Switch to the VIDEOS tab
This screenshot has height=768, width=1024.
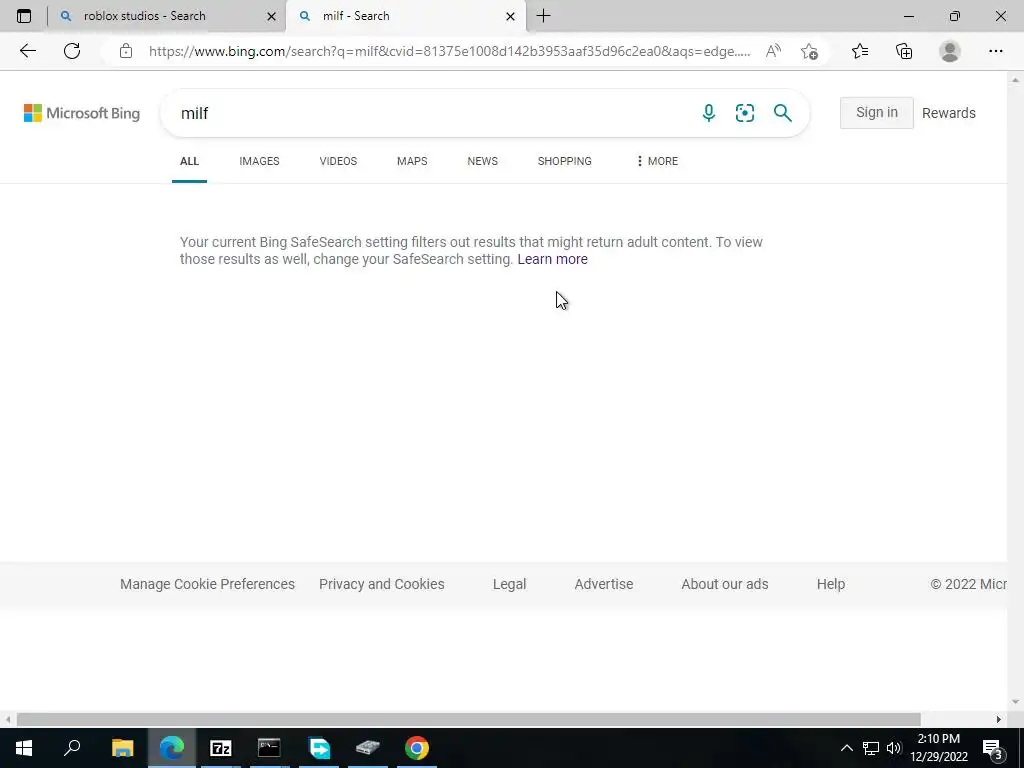tap(338, 161)
